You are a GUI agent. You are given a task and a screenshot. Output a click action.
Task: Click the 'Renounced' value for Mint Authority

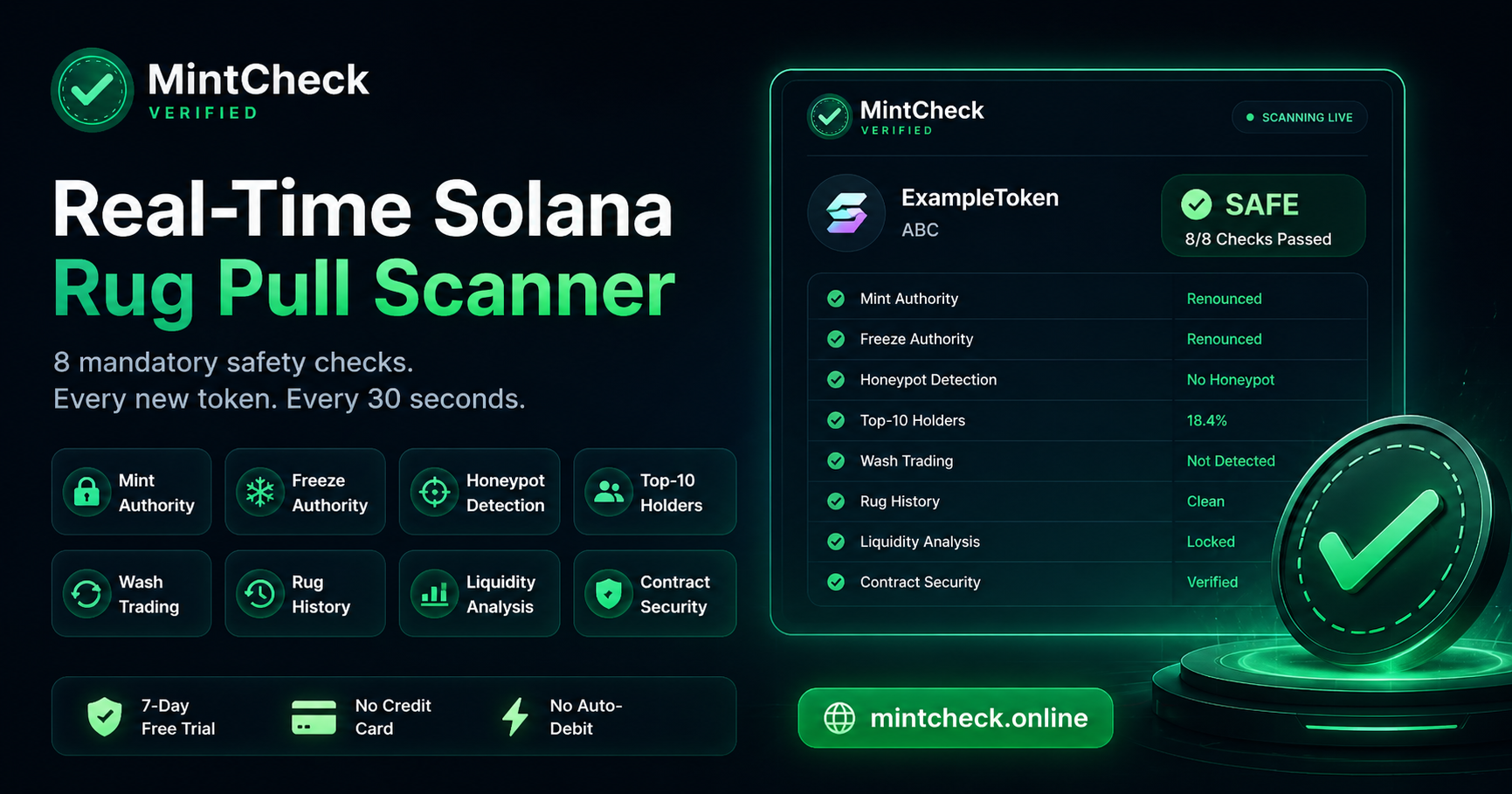1224,299
